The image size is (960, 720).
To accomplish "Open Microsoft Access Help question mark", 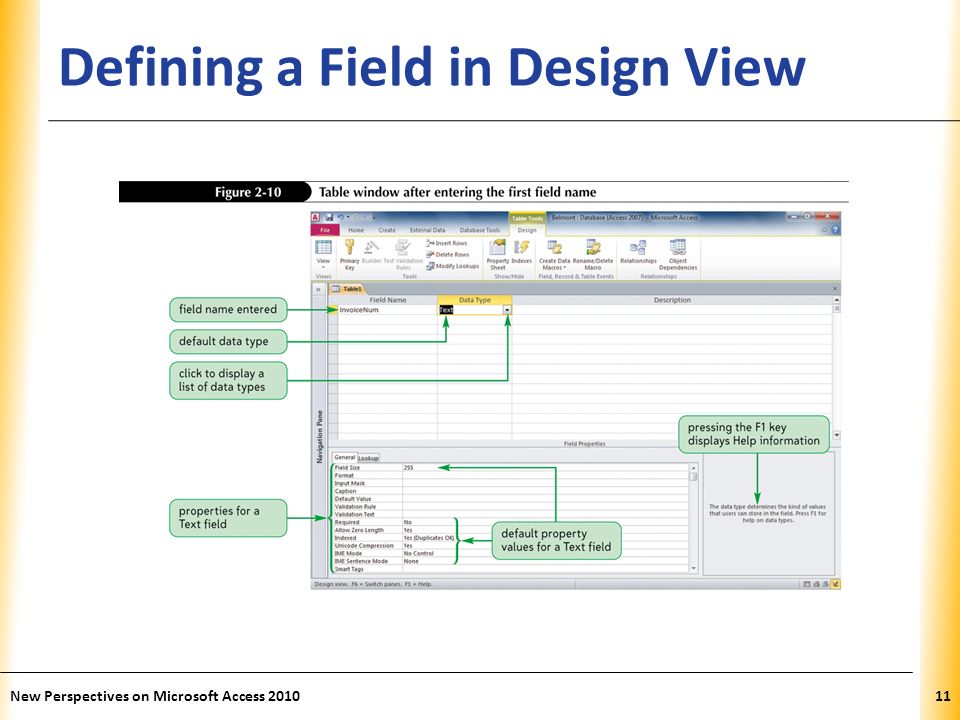I will [836, 230].
